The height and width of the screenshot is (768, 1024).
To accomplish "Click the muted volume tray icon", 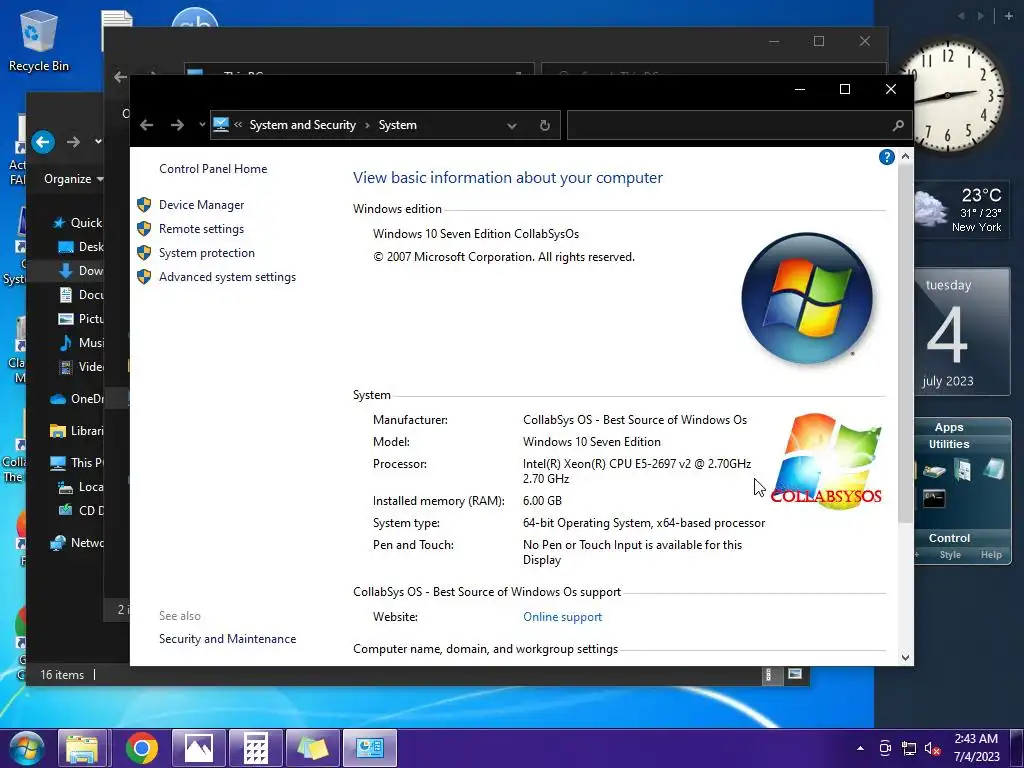I will tap(933, 748).
